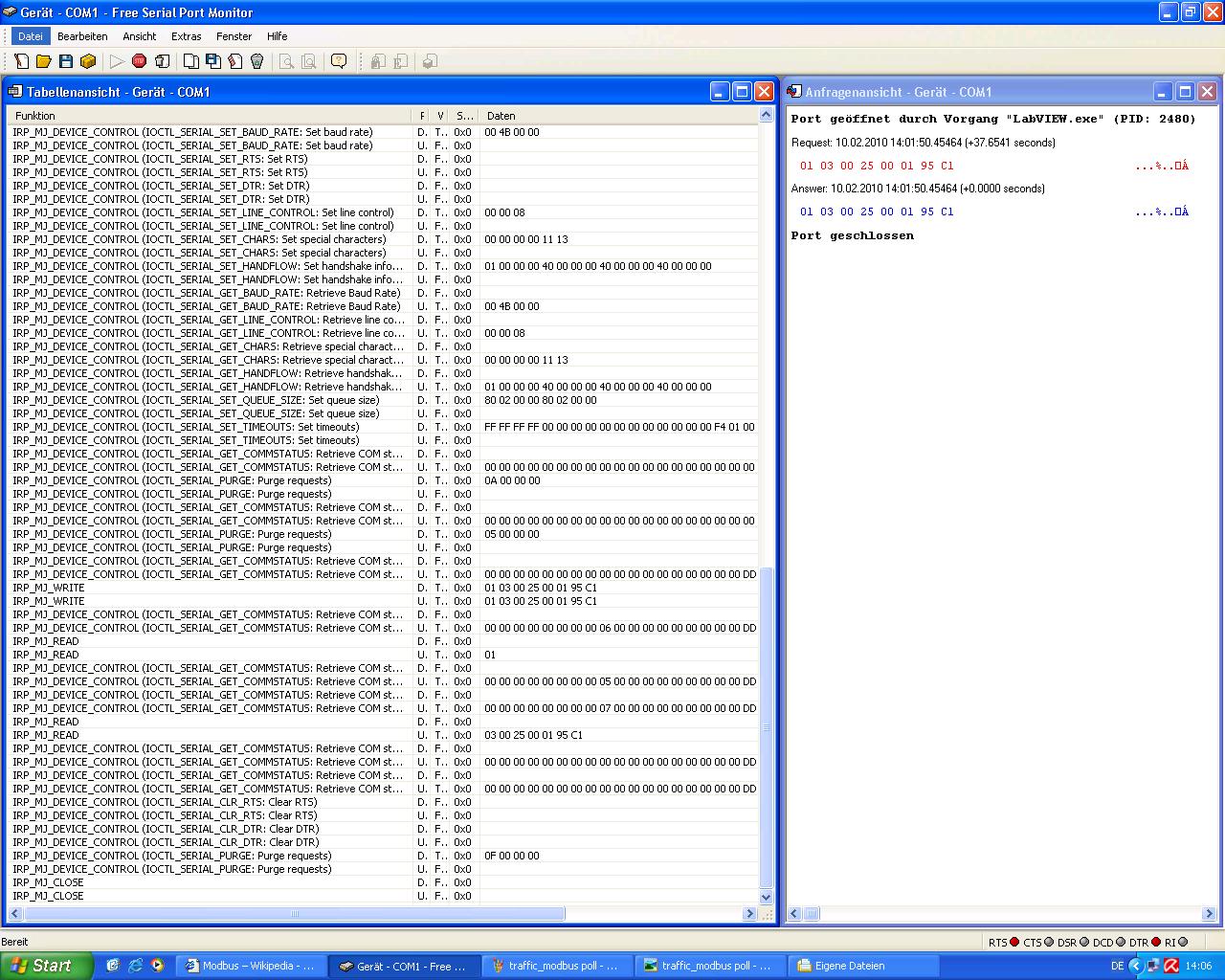1225x980 pixels.
Task: Click the S... status column header
Action: (x=464, y=116)
